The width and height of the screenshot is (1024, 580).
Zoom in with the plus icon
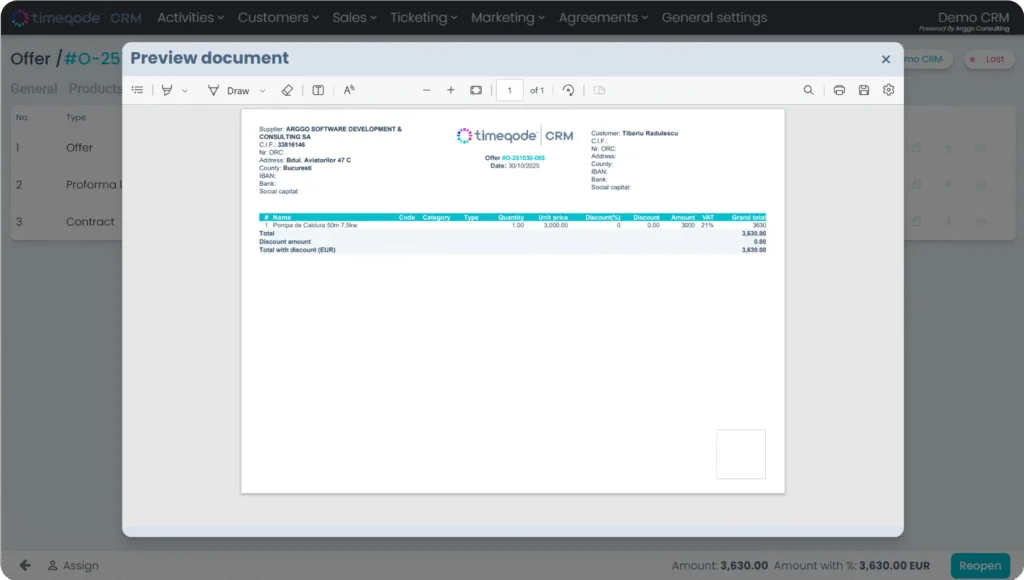[x=451, y=90]
